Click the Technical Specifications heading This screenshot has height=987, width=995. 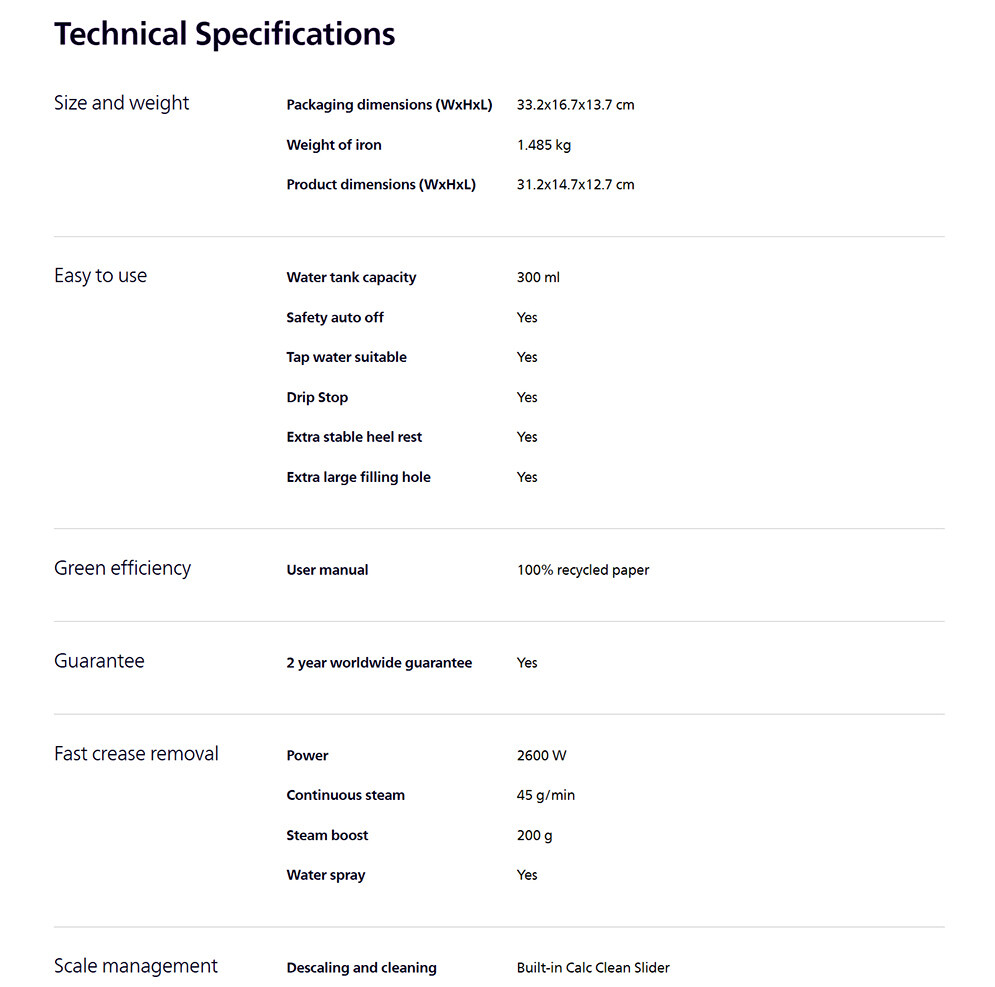(x=224, y=34)
